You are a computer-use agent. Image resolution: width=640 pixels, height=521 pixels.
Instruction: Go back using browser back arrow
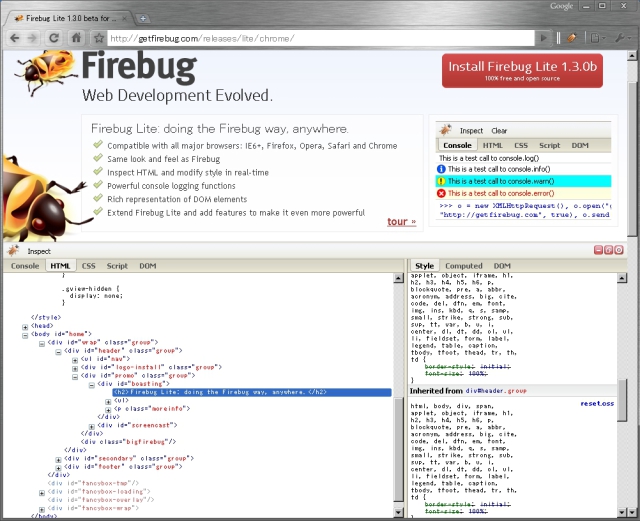(x=15, y=38)
